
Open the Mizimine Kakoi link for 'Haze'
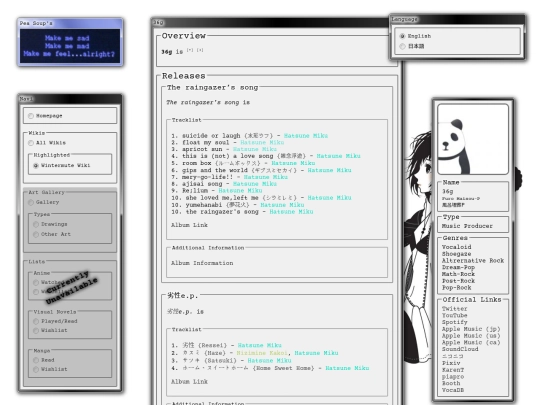pyautogui.click(x=262, y=353)
